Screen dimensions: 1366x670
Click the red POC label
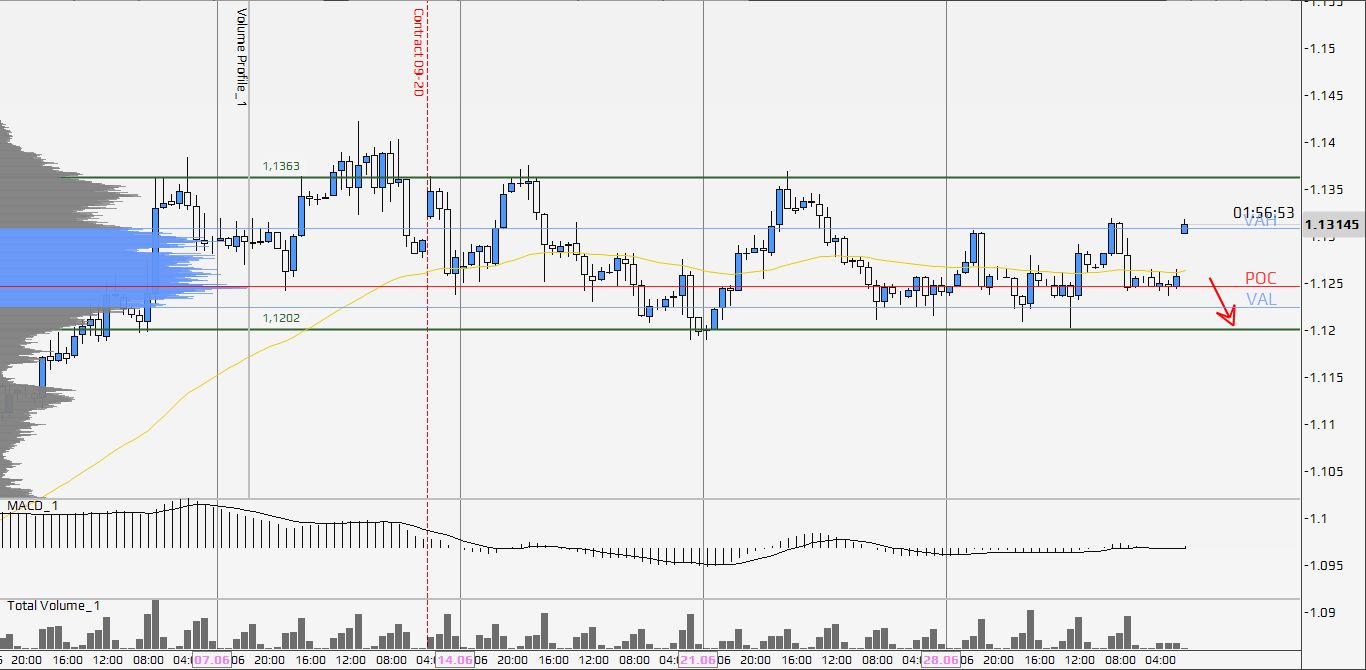(1260, 278)
